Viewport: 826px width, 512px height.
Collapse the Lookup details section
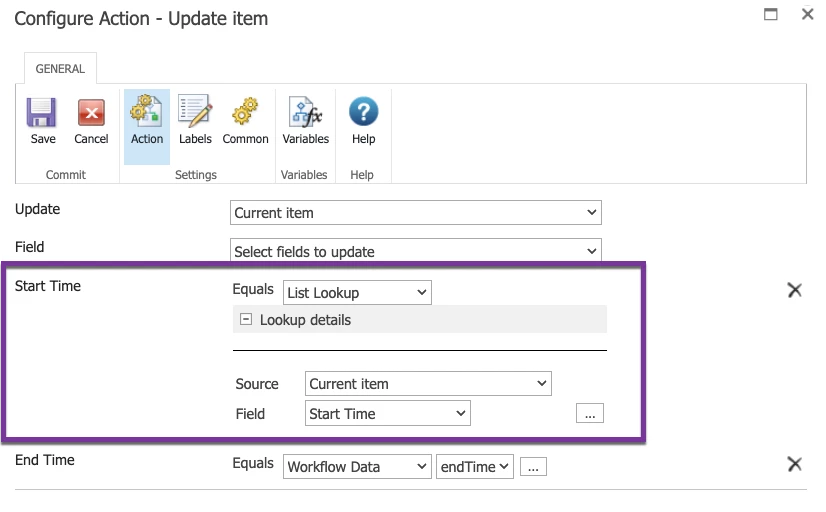(x=245, y=319)
